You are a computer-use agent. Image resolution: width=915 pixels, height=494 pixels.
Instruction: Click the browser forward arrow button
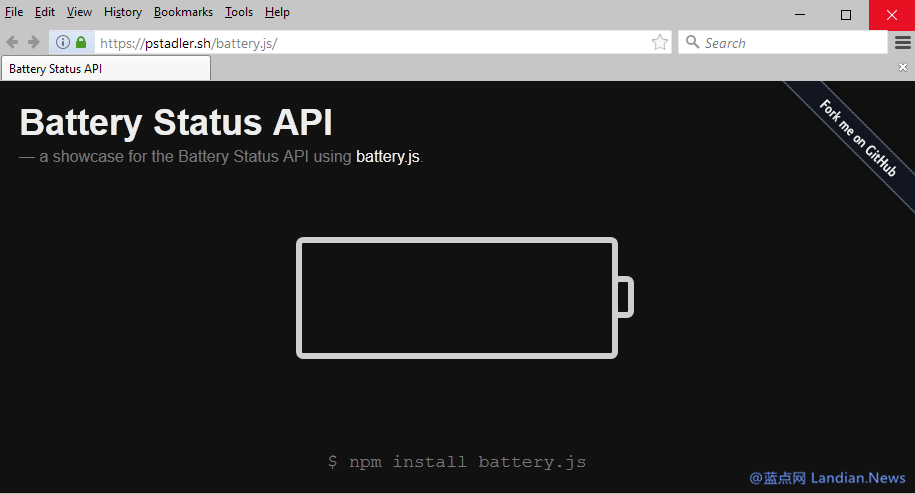33,42
